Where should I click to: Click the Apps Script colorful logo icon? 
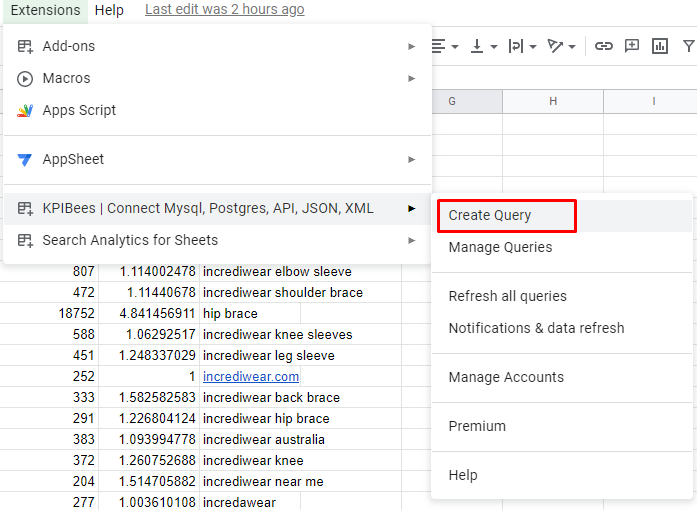pos(25,110)
